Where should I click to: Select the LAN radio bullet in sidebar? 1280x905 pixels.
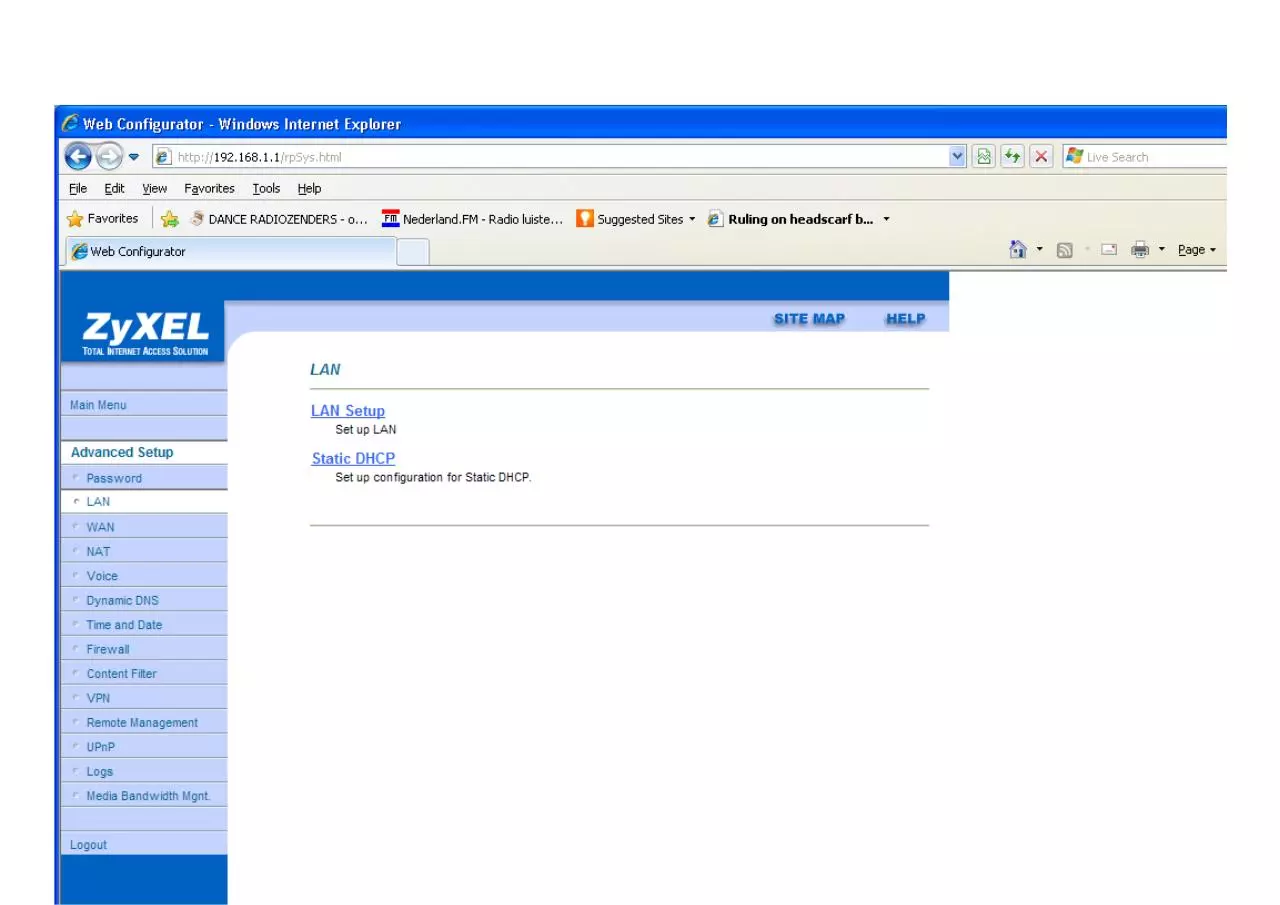click(x=76, y=501)
